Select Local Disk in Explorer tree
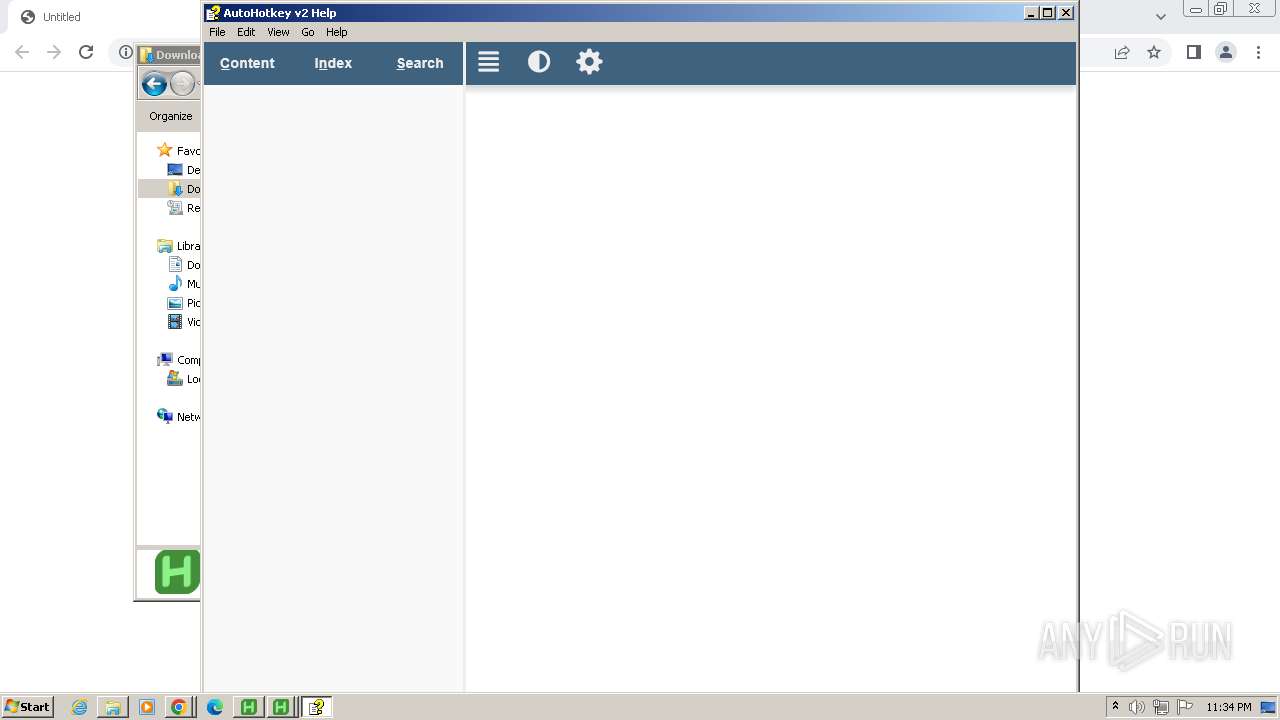Image resolution: width=1280 pixels, height=720 pixels. pyautogui.click(x=175, y=379)
